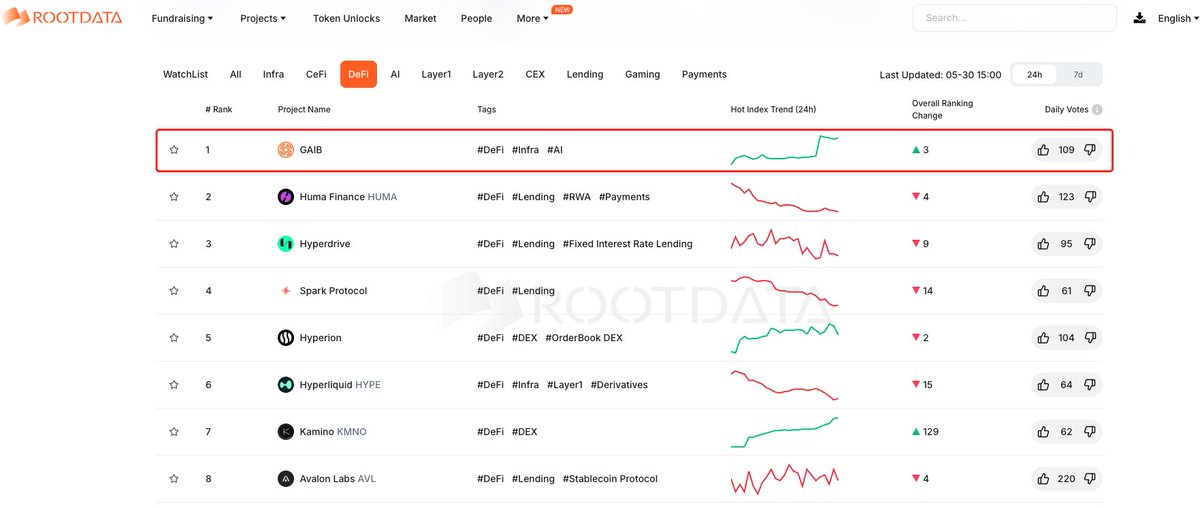The width and height of the screenshot is (1200, 508).
Task: Expand the Projects dropdown menu
Action: pos(263,18)
